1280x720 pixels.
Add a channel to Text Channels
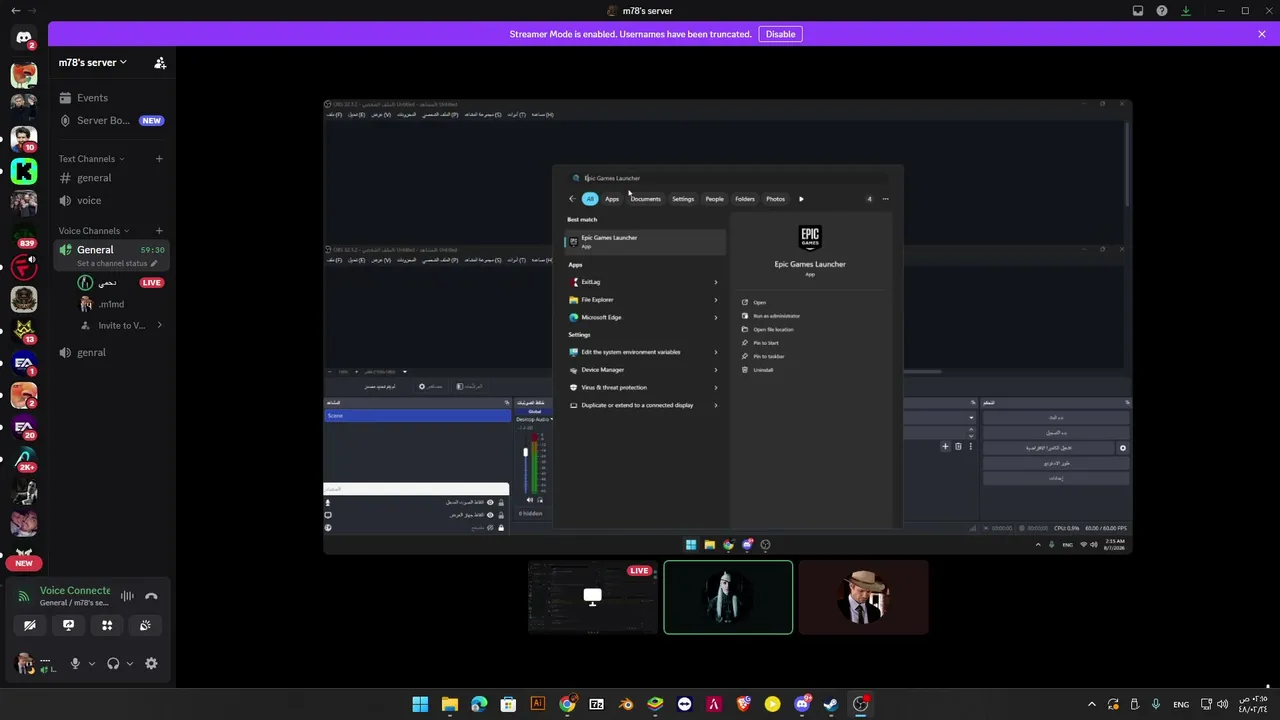coord(159,159)
